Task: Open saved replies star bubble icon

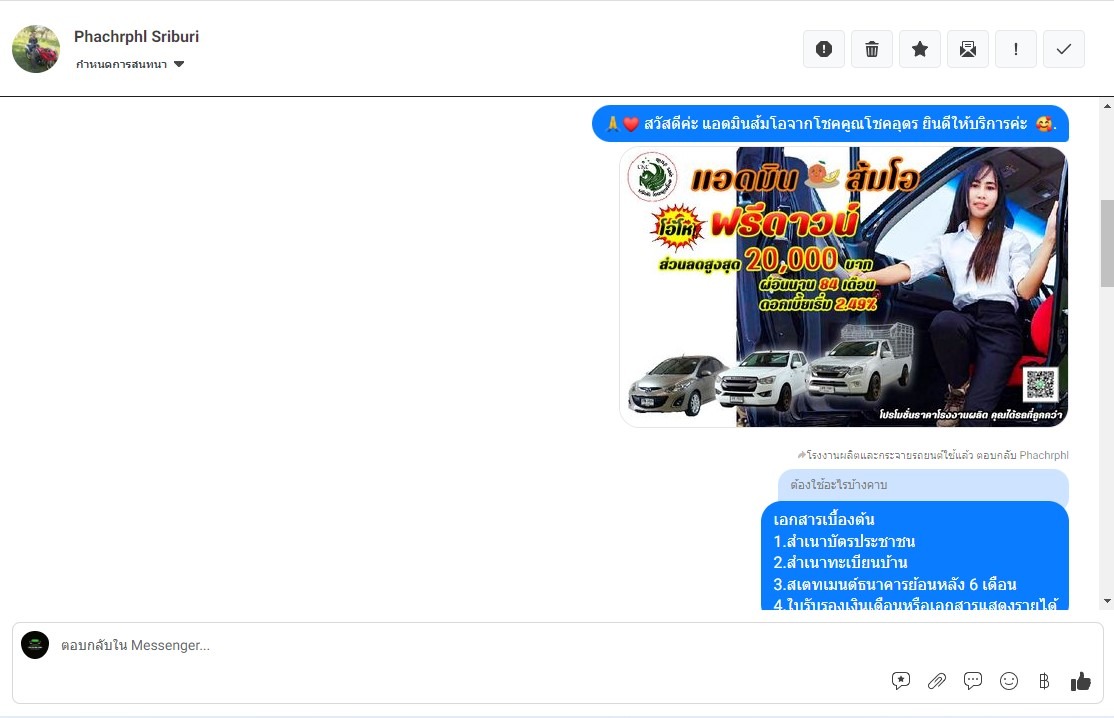Action: [901, 681]
